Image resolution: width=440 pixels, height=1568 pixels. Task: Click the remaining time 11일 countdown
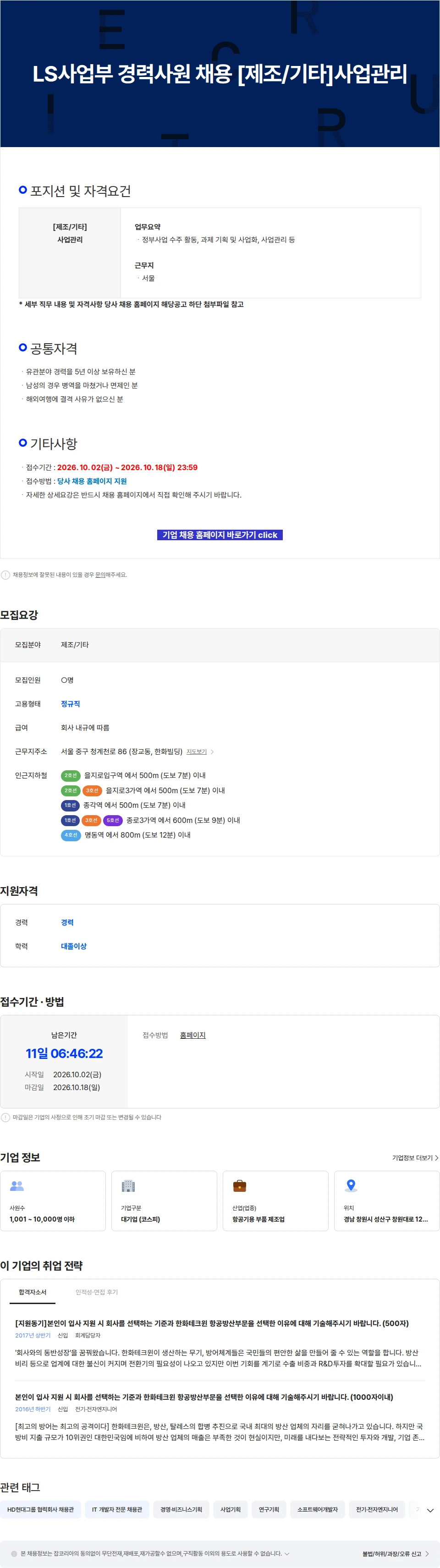click(65, 1053)
